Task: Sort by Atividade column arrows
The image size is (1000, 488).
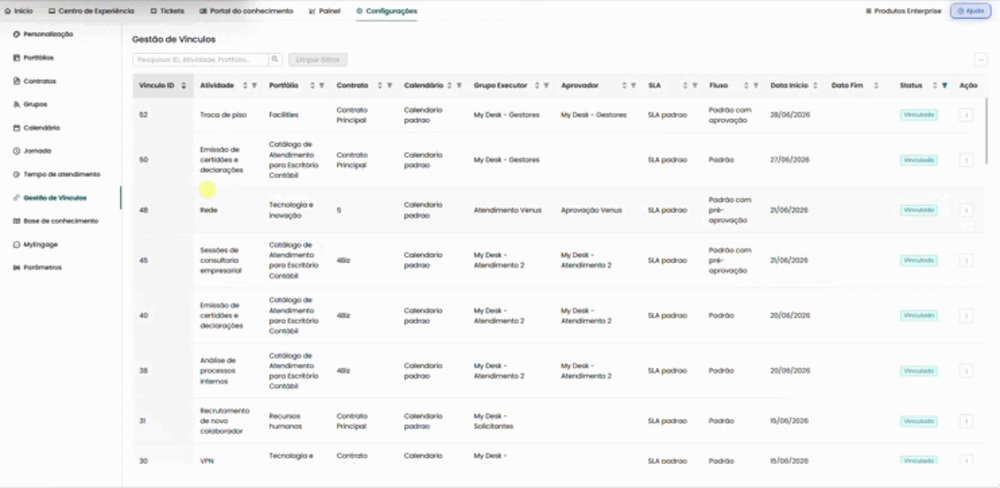Action: coord(245,85)
